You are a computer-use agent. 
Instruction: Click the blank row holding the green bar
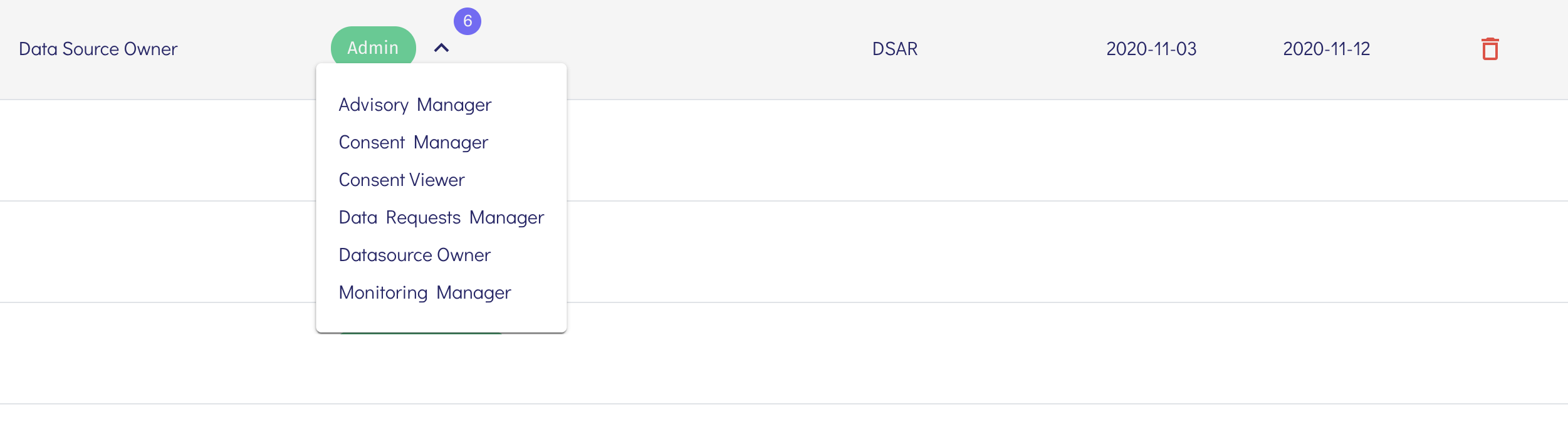pos(877,354)
